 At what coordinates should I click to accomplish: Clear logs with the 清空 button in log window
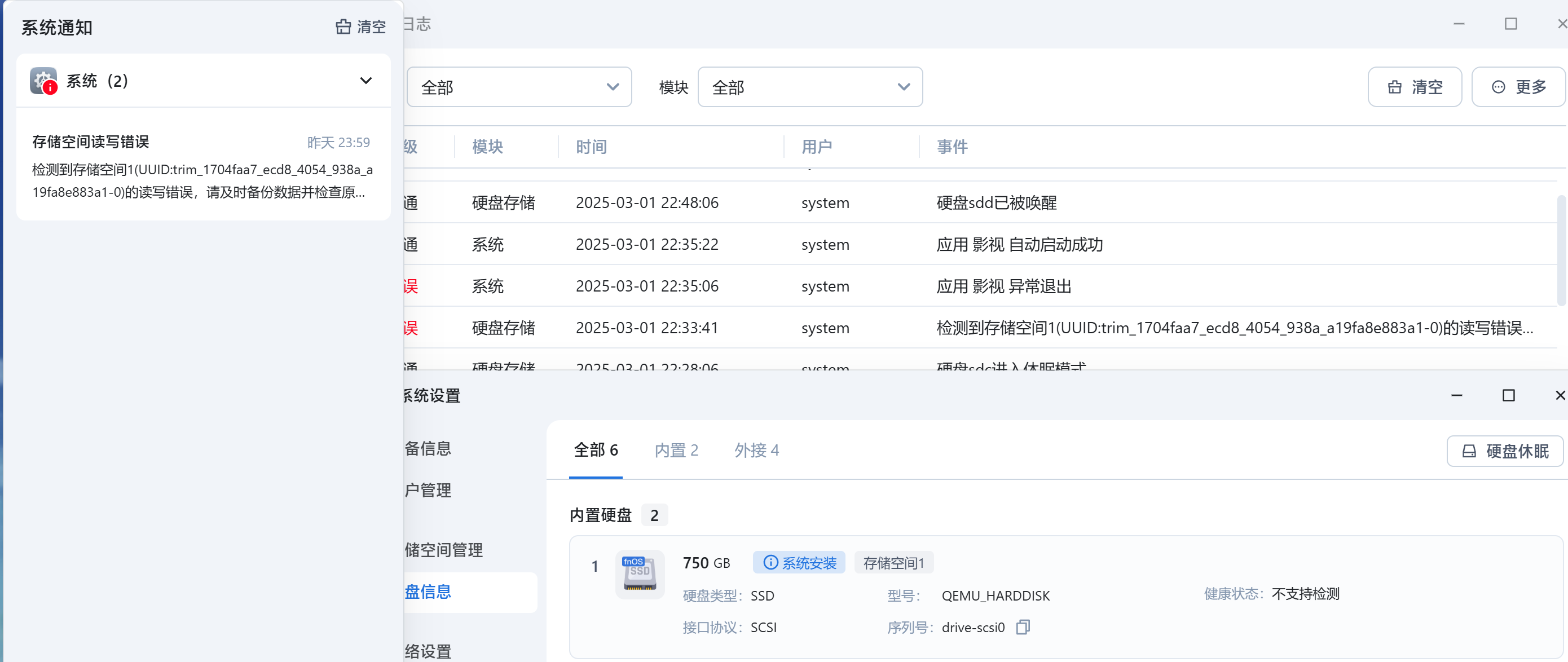[1415, 87]
